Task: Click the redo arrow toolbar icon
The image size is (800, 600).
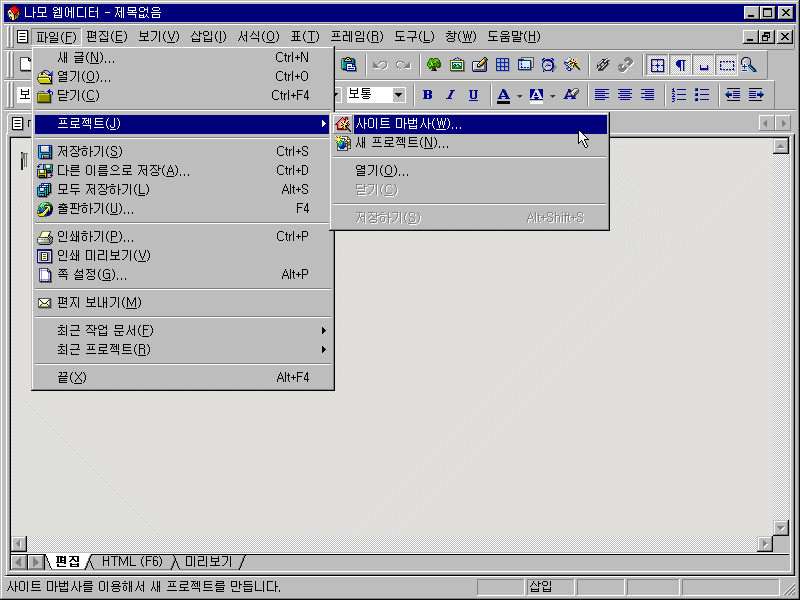Action: coord(403,65)
